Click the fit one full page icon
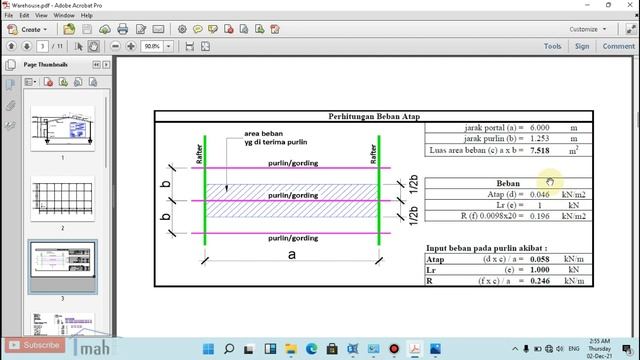Viewport: 640px width, 360px height. click(x=205, y=46)
